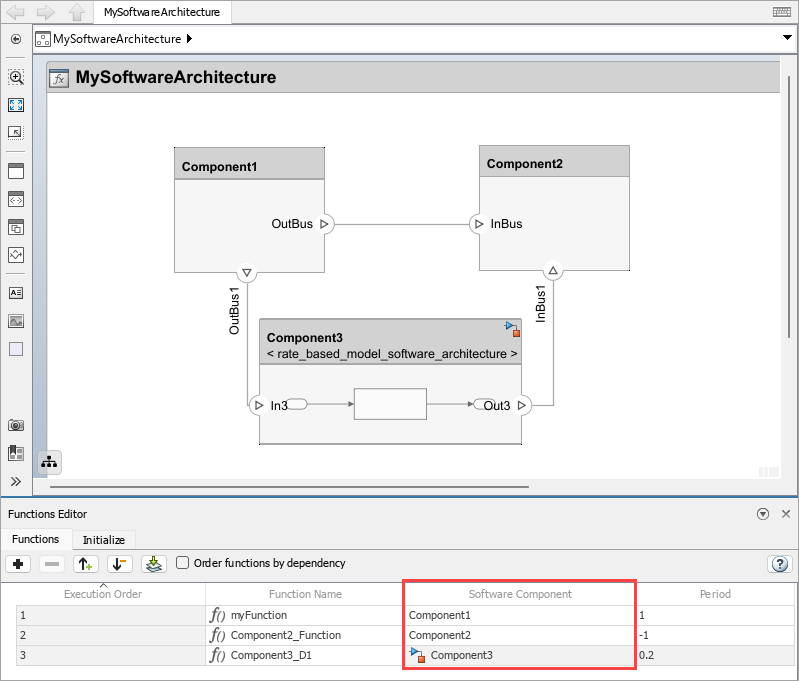799x681 pixels.
Task: Click MySoftwareArchitecture in the breadcrumb
Action: 117,39
